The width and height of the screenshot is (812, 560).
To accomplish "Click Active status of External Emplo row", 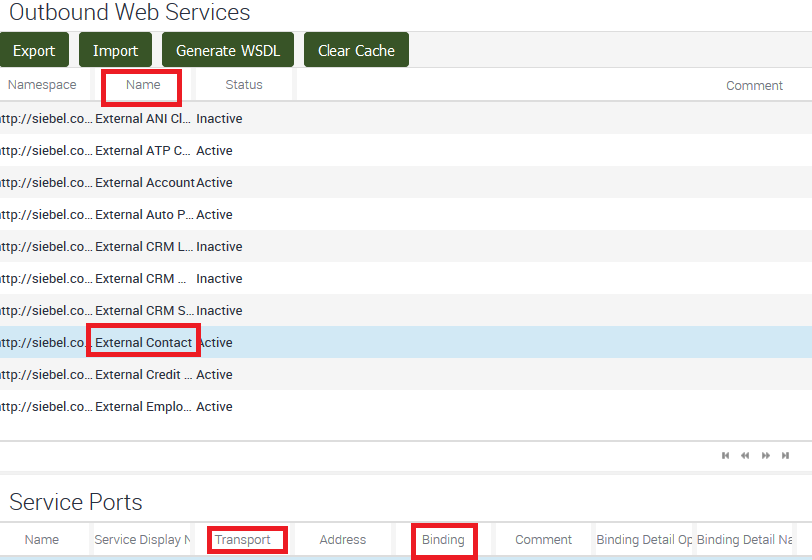I will [x=214, y=407].
